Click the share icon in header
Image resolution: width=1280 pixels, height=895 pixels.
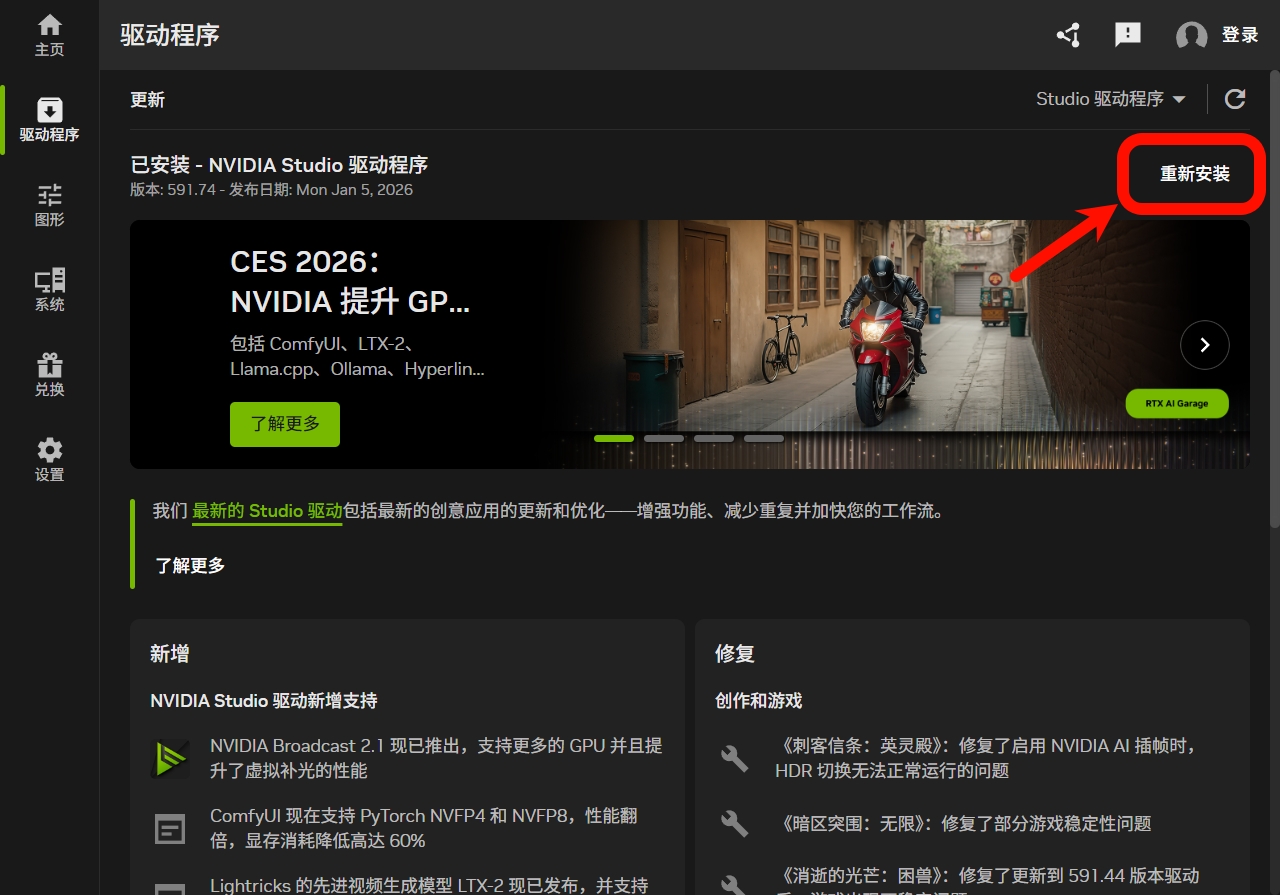click(1068, 35)
